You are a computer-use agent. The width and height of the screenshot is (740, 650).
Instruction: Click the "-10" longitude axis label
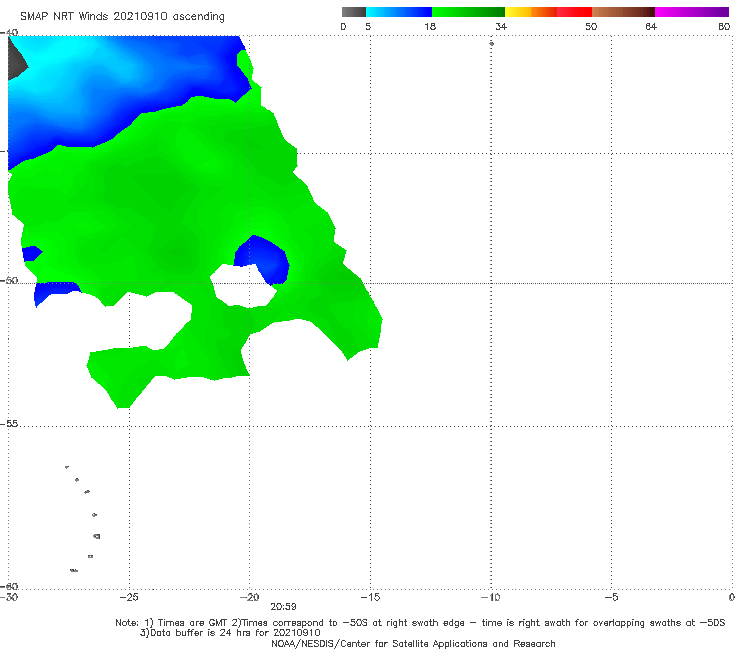[x=490, y=597]
